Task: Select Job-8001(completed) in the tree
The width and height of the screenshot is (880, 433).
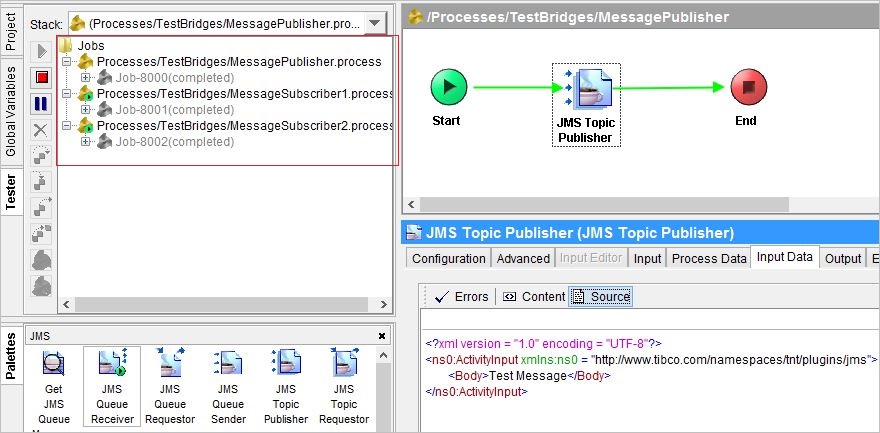Action: click(x=175, y=109)
